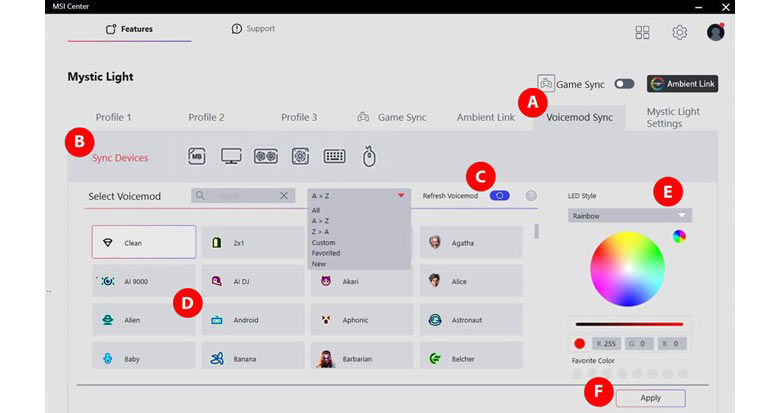Click the Game Sync controller icon near toggle
780x413 pixels.
(546, 83)
